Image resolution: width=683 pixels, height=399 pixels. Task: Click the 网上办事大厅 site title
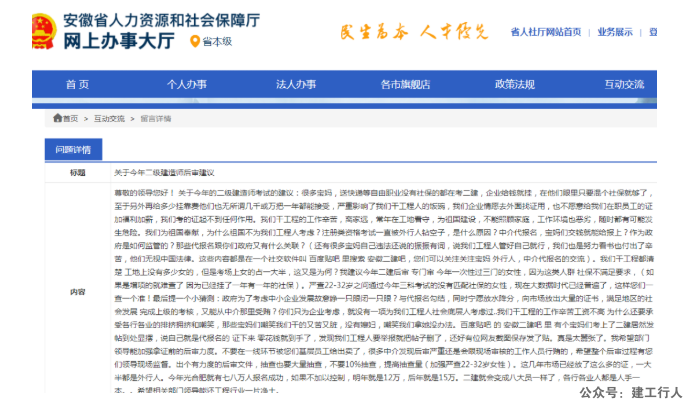click(119, 41)
